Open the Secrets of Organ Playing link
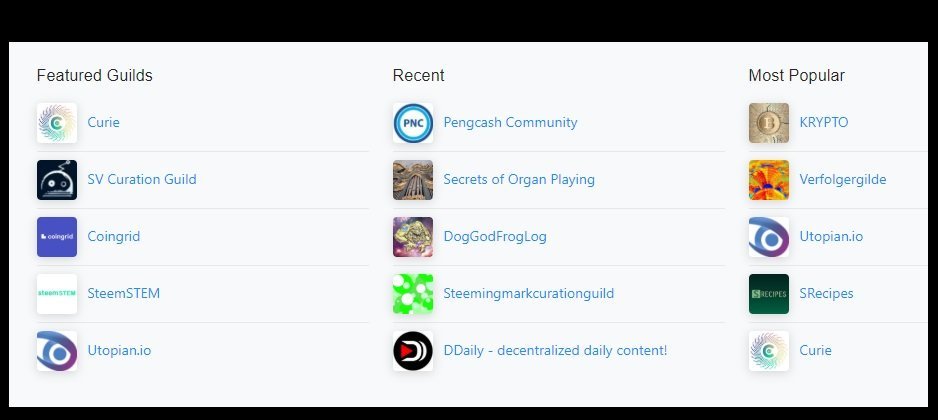 (x=519, y=179)
